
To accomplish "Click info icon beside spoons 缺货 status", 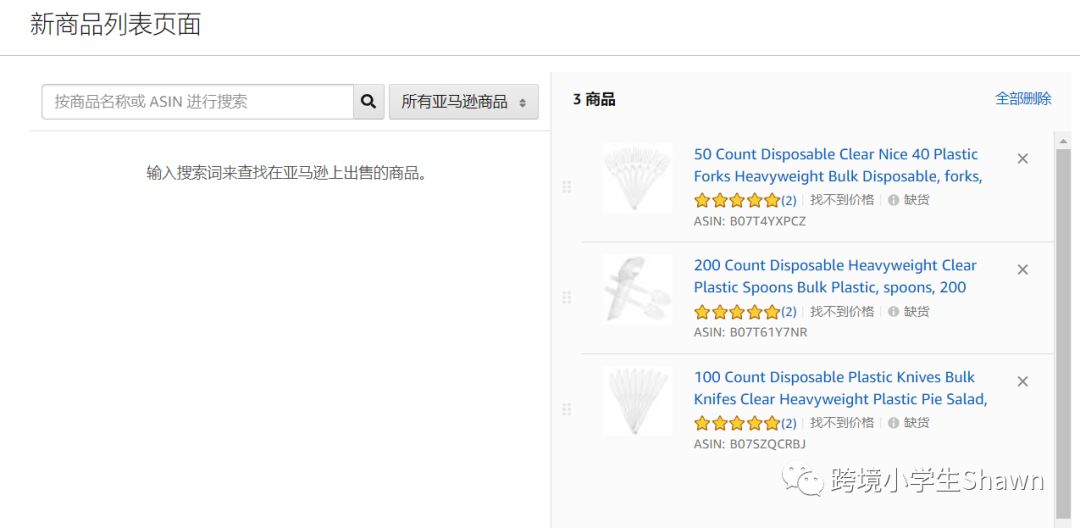I will tap(893, 312).
